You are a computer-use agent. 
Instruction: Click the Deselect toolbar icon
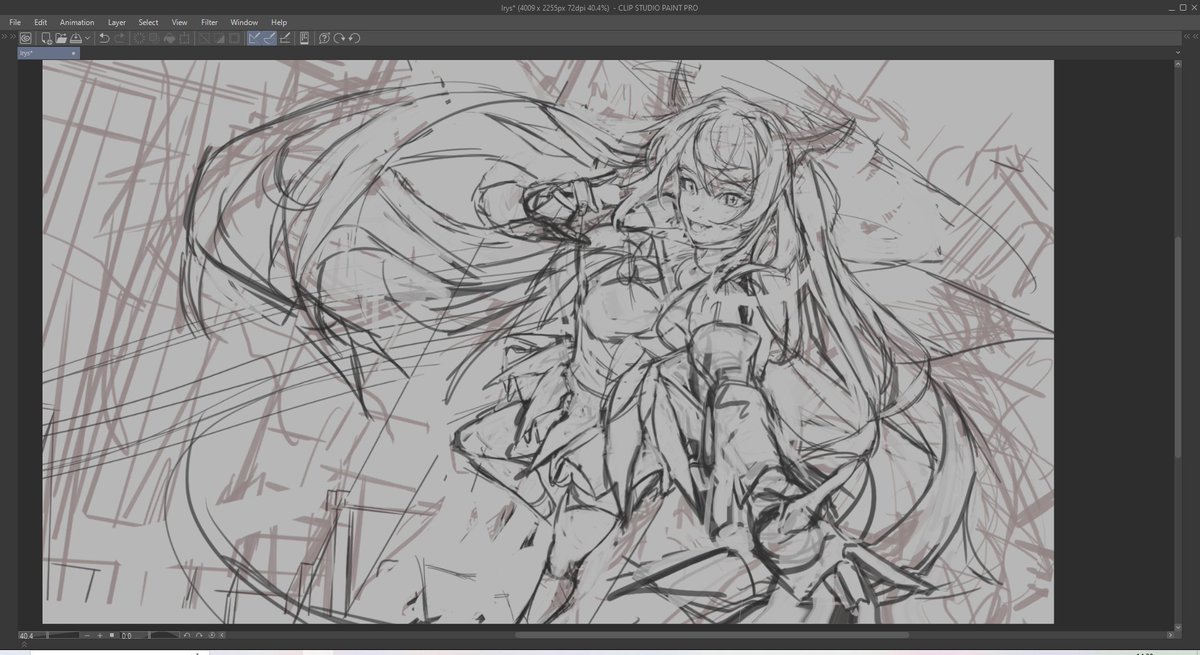click(x=204, y=38)
